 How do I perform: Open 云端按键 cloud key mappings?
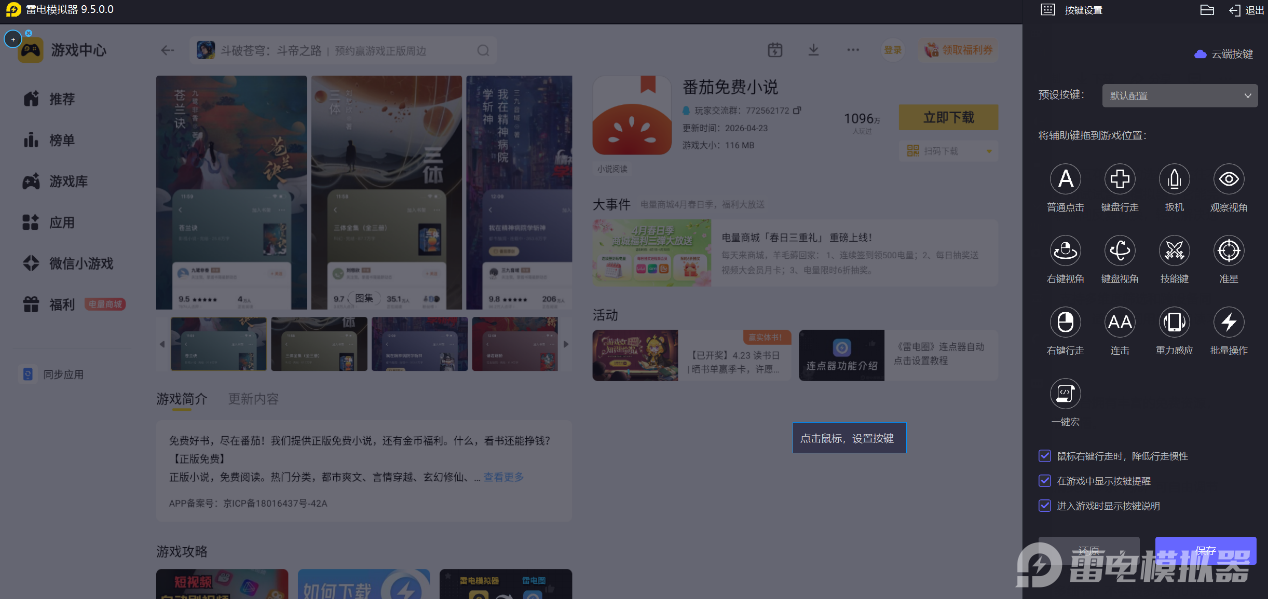pos(1224,54)
